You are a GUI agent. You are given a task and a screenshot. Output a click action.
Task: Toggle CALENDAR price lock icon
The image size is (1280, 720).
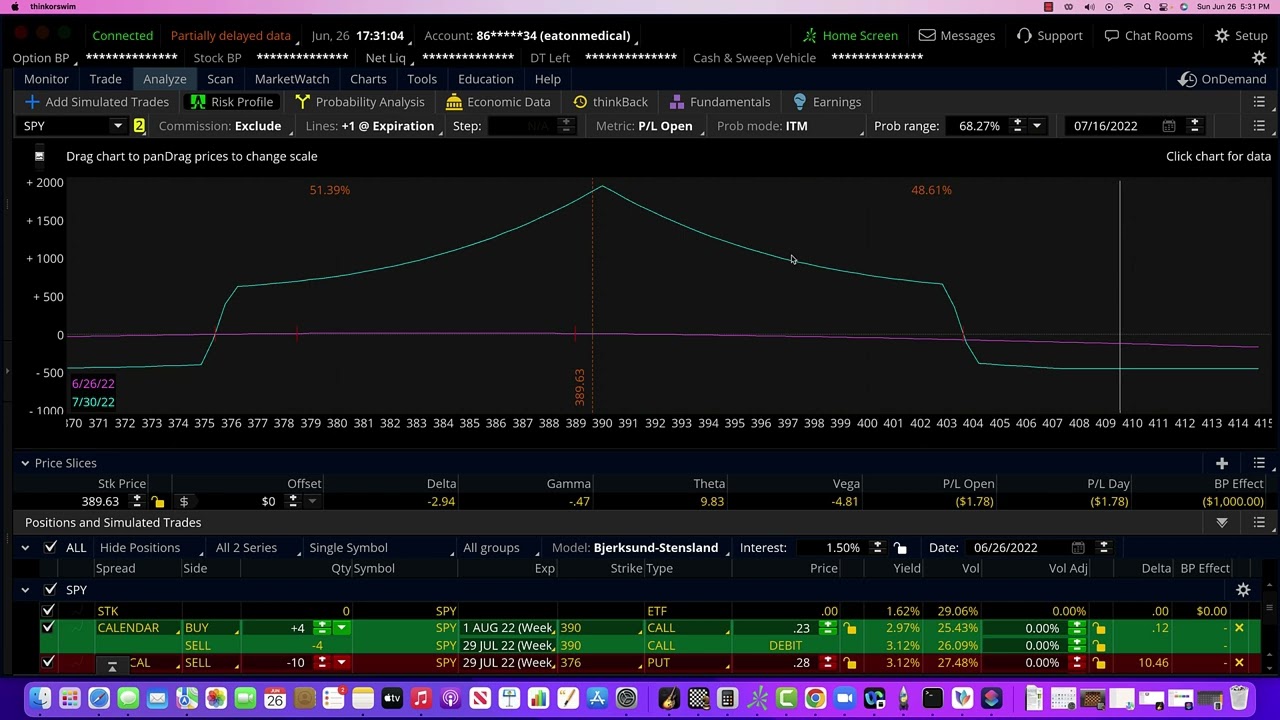click(850, 628)
